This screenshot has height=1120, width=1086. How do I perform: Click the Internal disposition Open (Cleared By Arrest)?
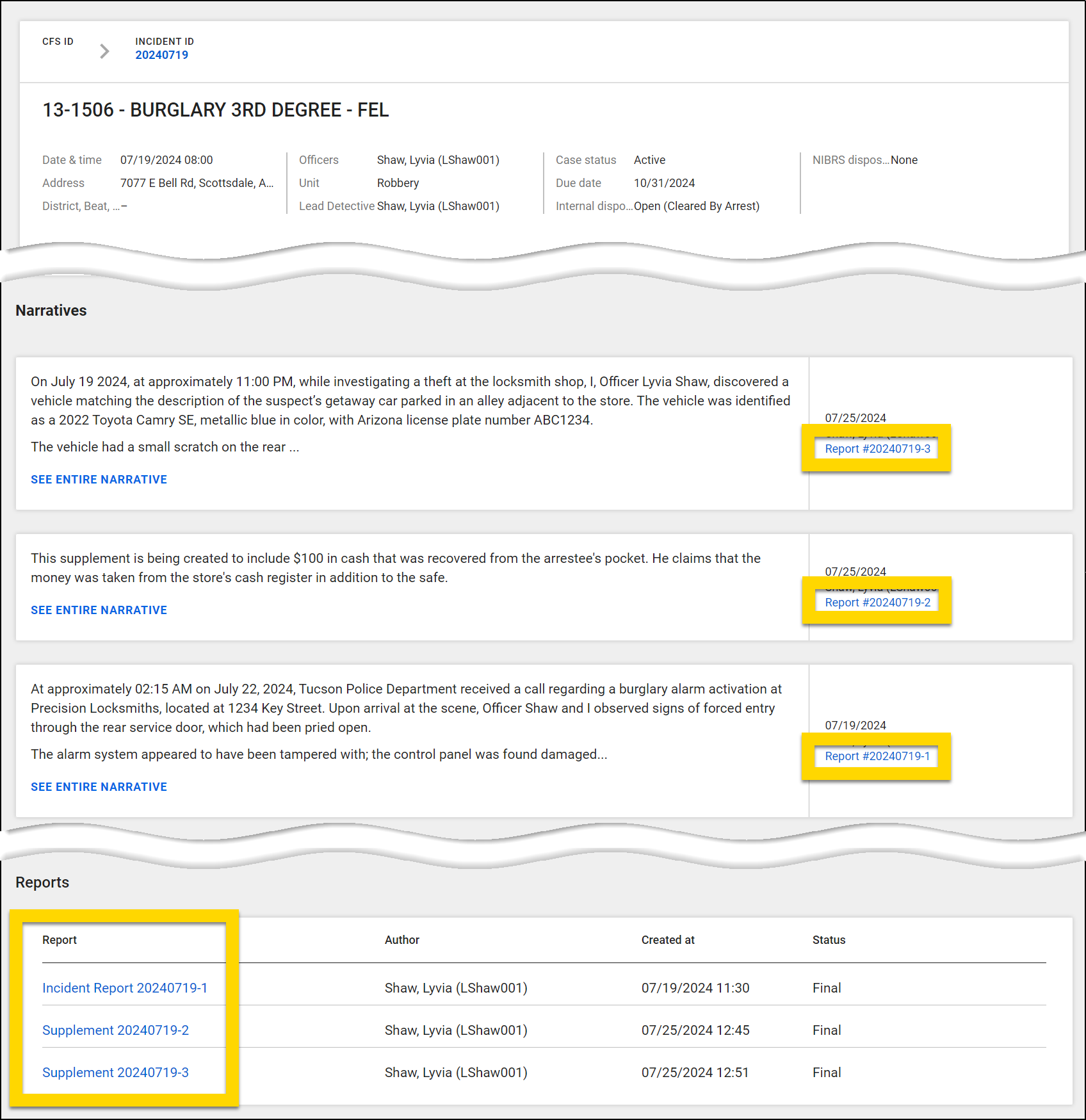tap(697, 206)
